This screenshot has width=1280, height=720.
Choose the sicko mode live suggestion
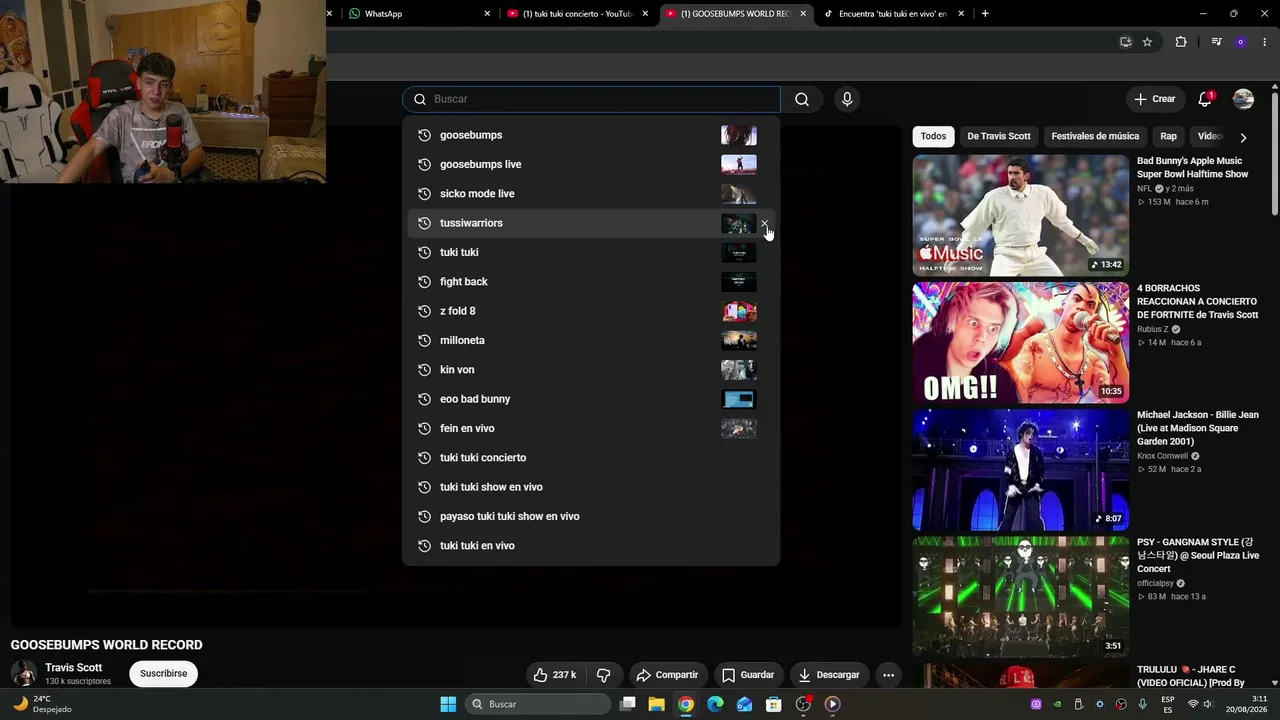pyautogui.click(x=591, y=194)
